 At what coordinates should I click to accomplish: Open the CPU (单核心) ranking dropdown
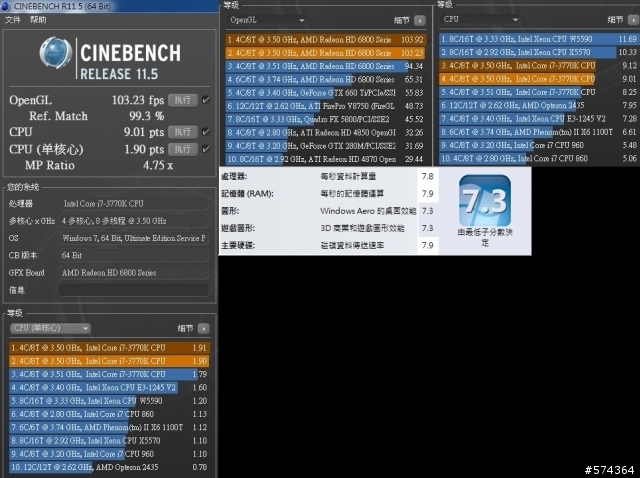[50, 328]
